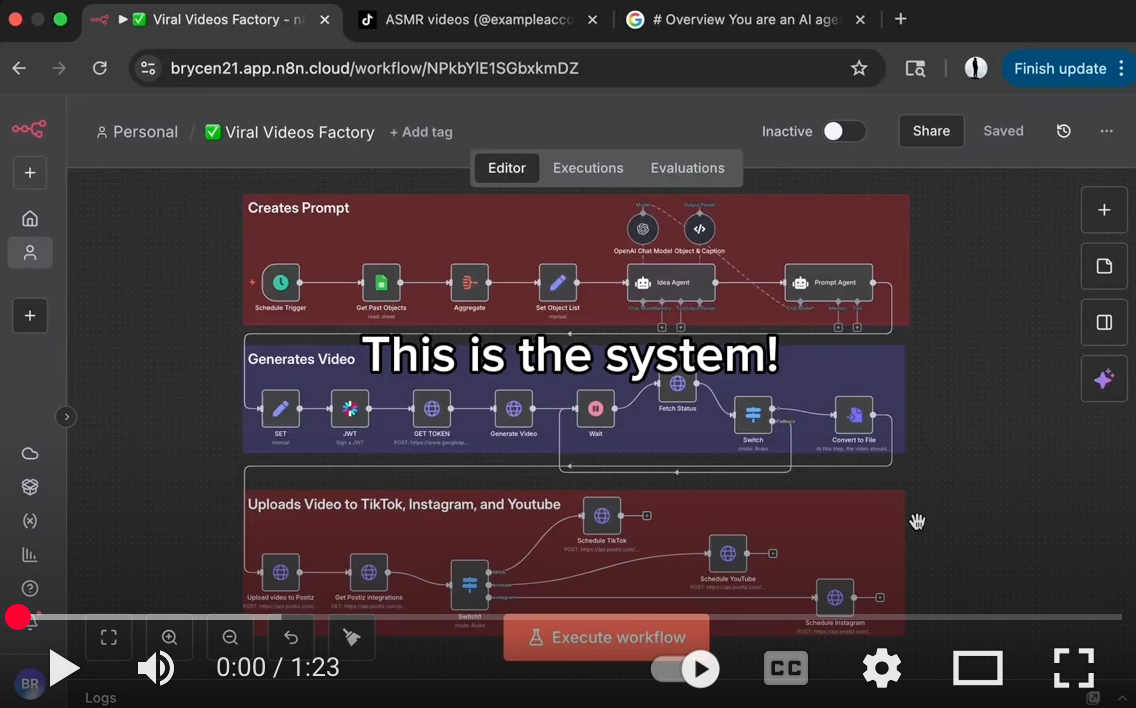The width and height of the screenshot is (1136, 708).
Task: Click the Schedule Trigger node
Action: [x=281, y=283]
